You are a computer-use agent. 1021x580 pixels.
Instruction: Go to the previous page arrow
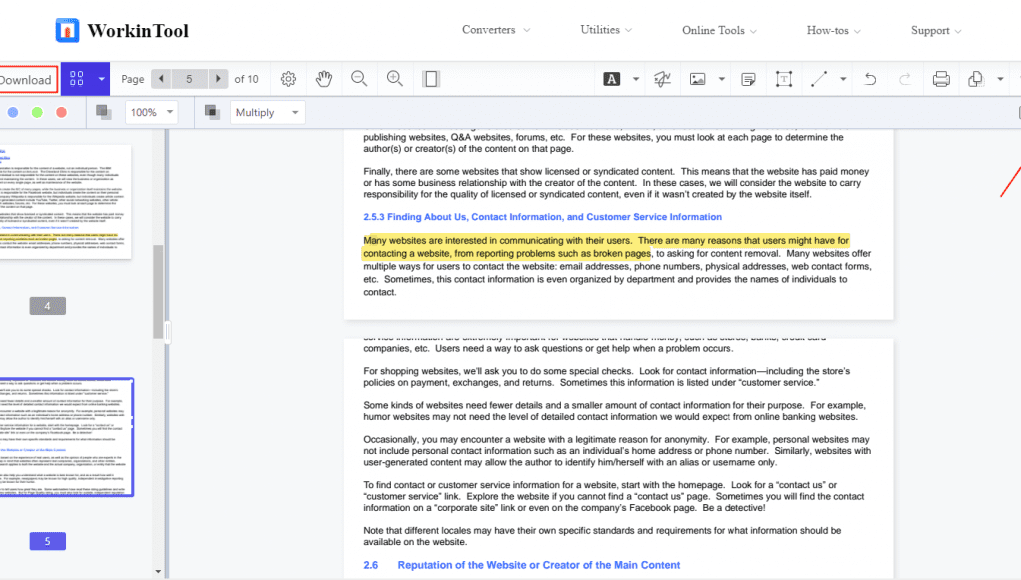click(161, 79)
